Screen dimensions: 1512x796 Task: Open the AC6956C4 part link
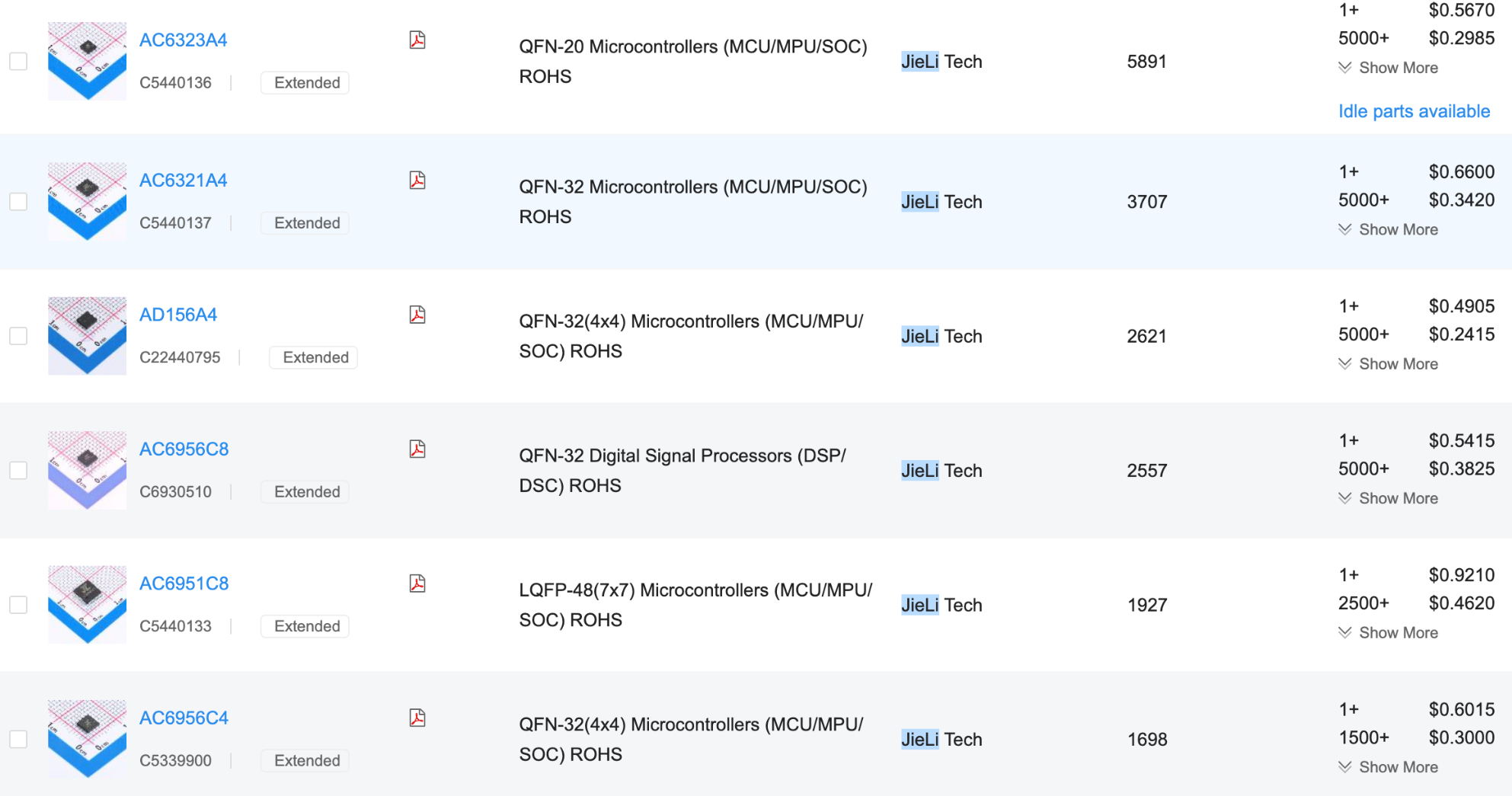pos(184,718)
